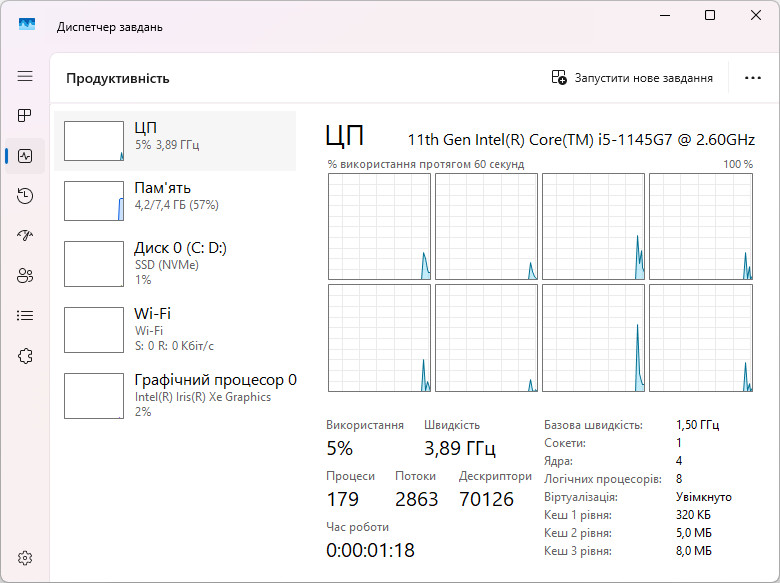The height and width of the screenshot is (583, 780).
Task: Click the L1 cache value '320 КБ'
Action: click(x=693, y=515)
